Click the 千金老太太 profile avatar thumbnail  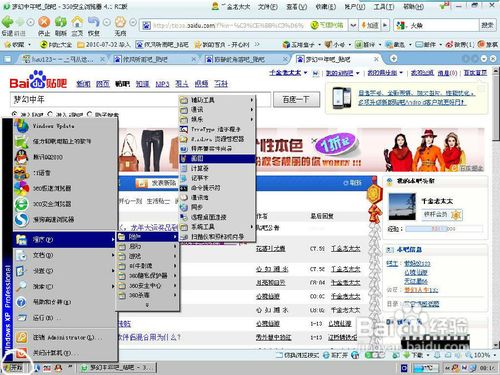(403, 206)
